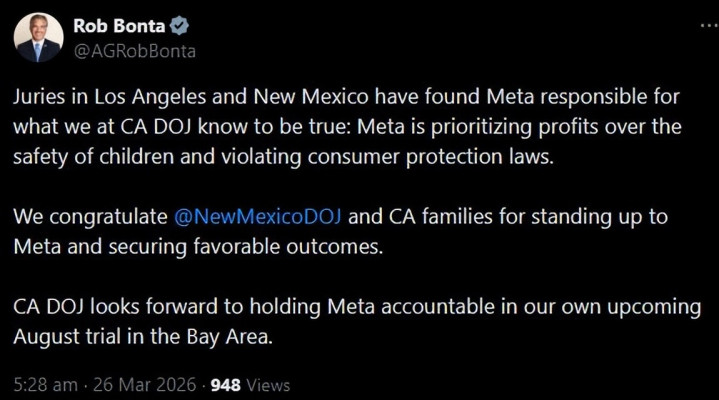Click the Rob Bonta display name

(116, 26)
